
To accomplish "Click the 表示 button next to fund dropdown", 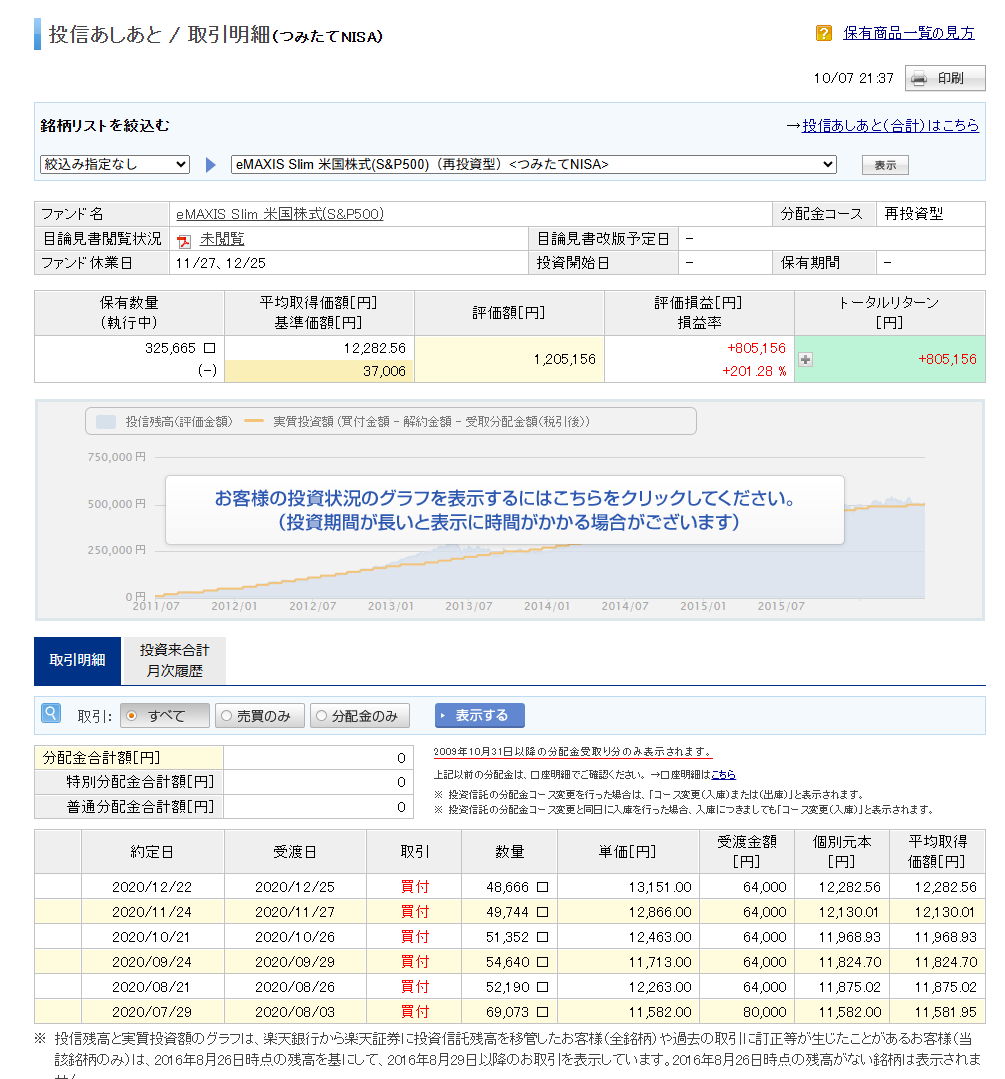I will click(885, 165).
